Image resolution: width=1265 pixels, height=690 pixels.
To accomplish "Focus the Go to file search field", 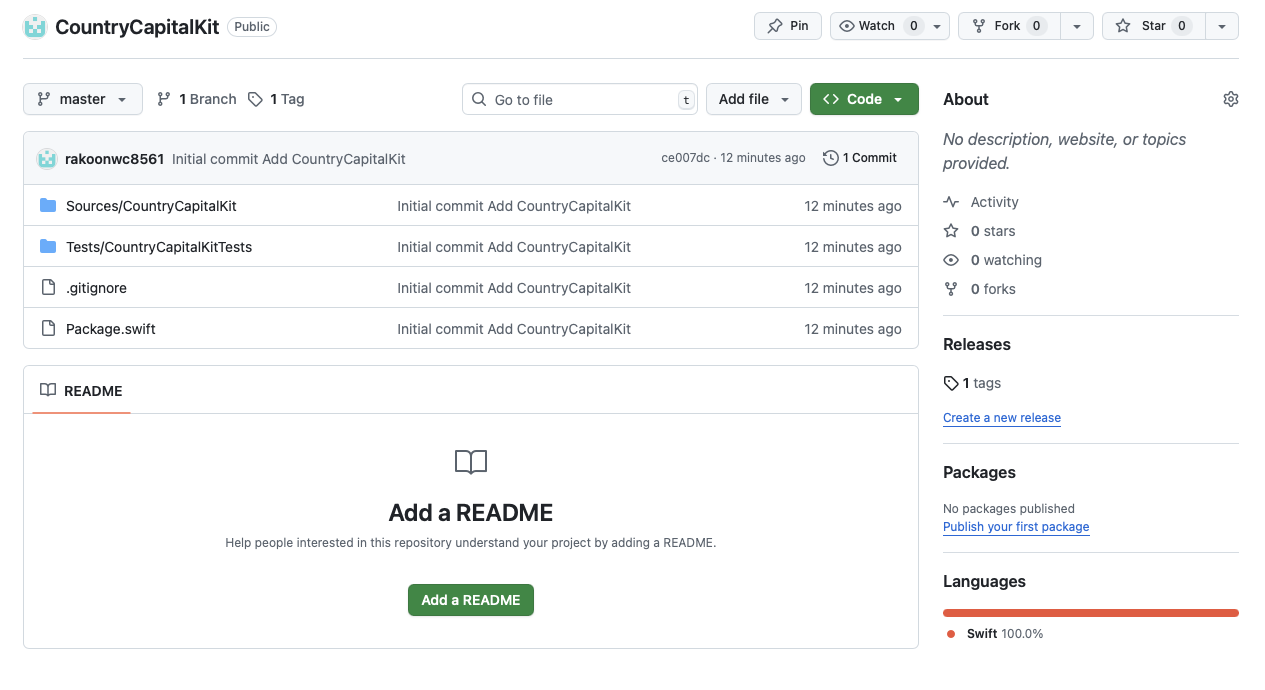I will [580, 99].
